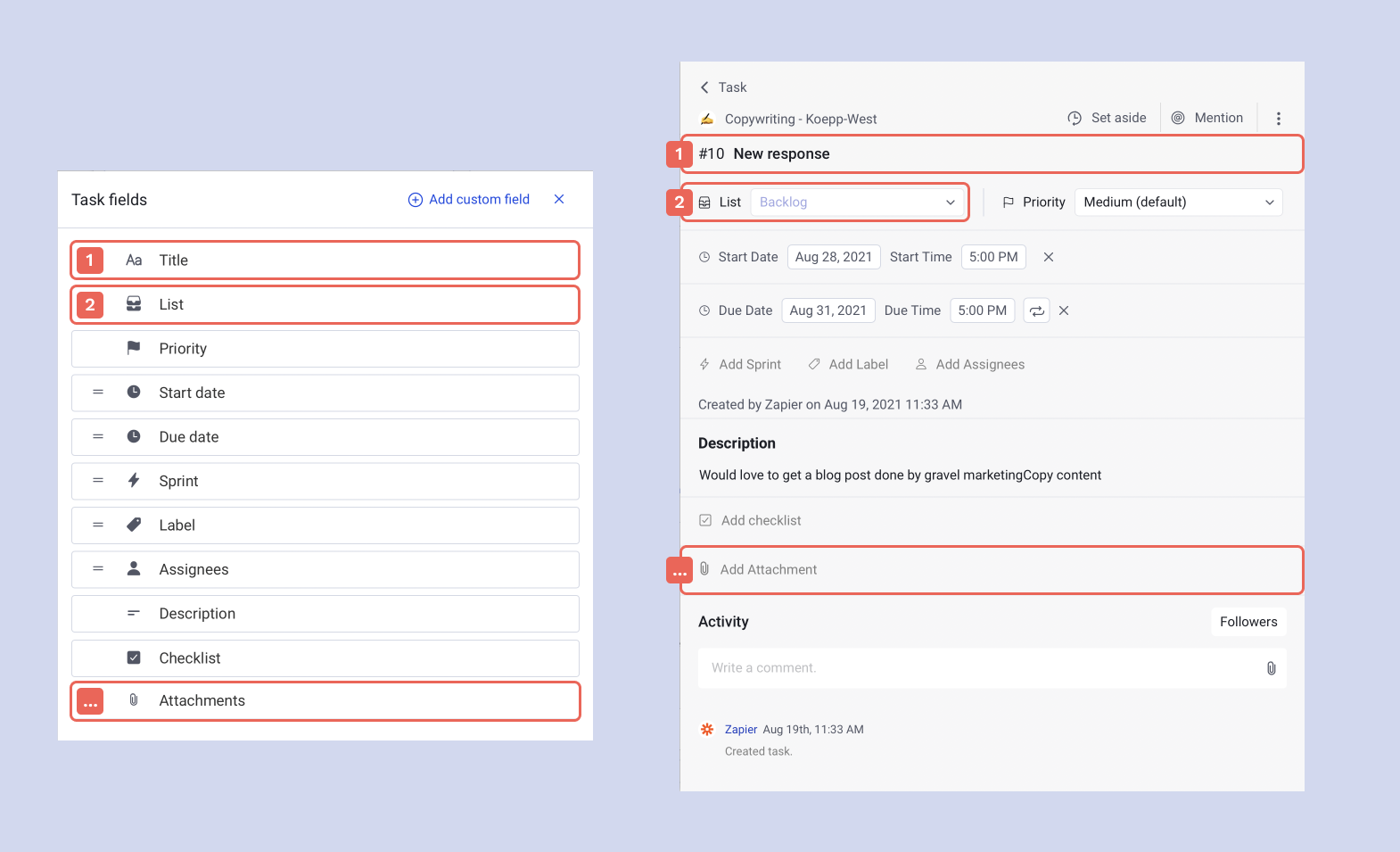This screenshot has height=852, width=1400.
Task: Click the paperclip in comment box
Action: click(1271, 668)
